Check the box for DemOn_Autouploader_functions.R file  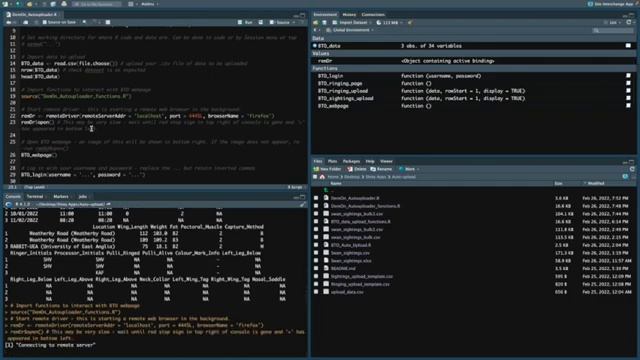point(316,206)
